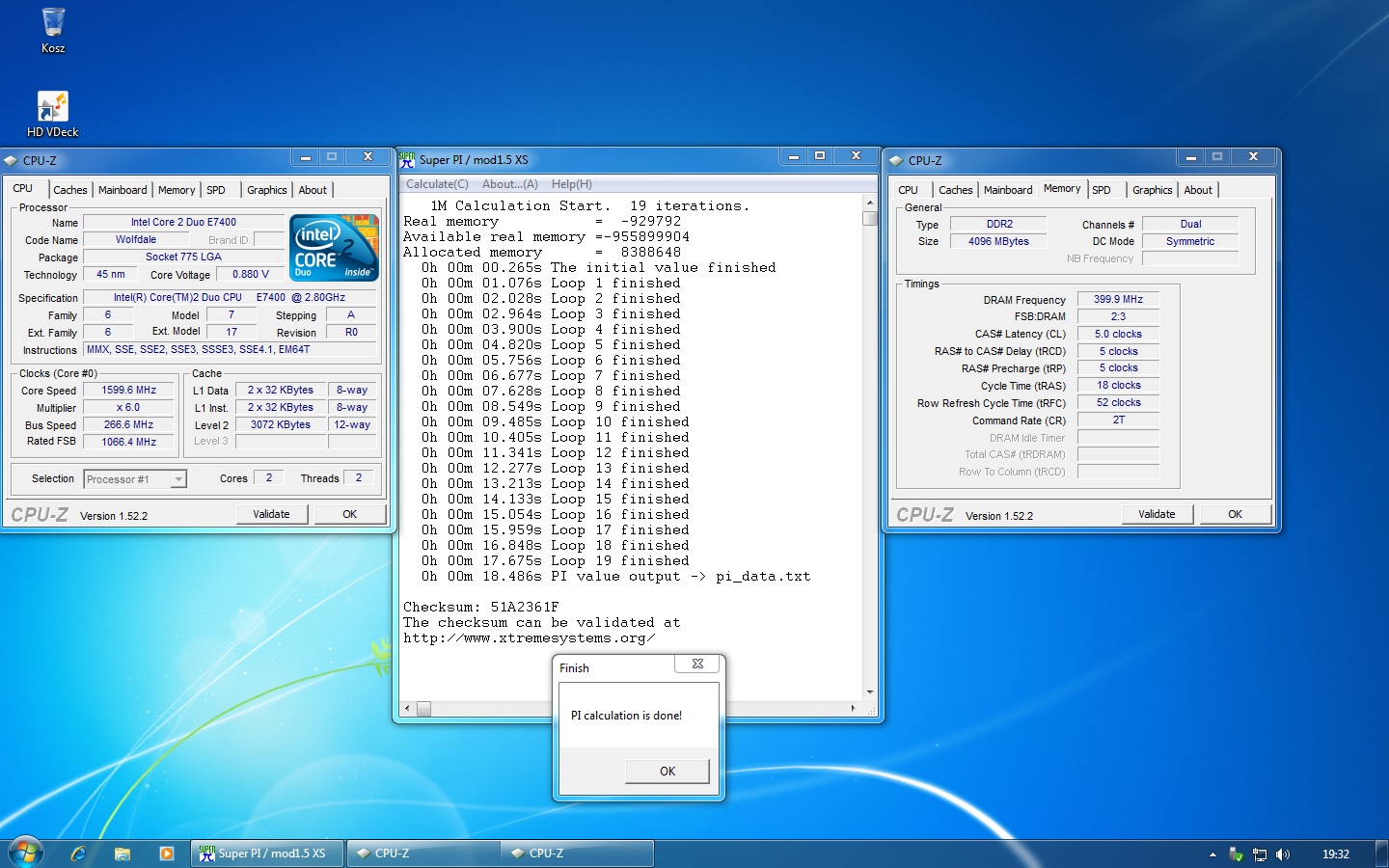Click the Windows Start orb
Image resolution: width=1389 pixels, height=868 pixels.
26,853
